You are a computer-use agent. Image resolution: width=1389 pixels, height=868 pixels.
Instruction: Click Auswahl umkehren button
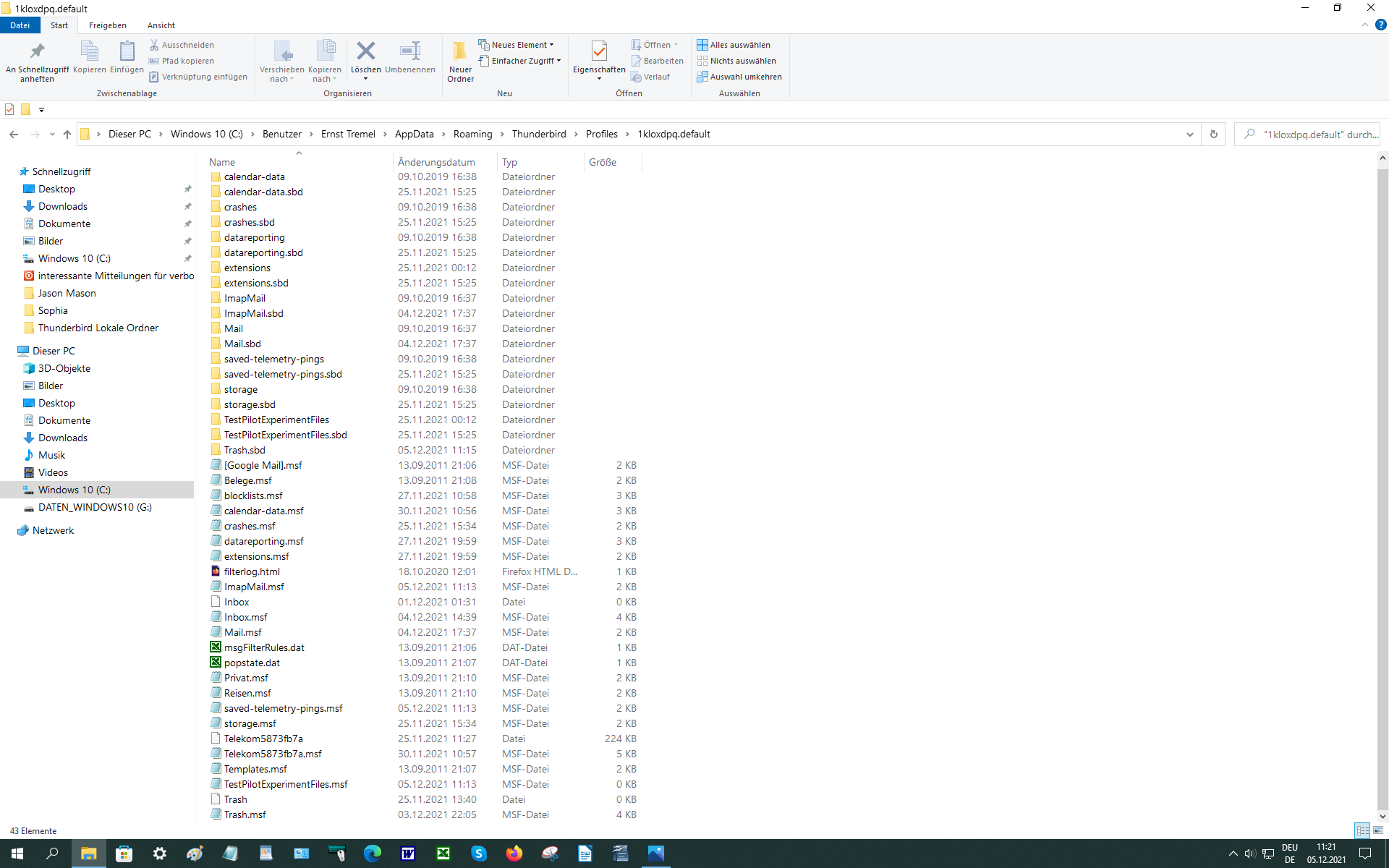[x=739, y=77]
